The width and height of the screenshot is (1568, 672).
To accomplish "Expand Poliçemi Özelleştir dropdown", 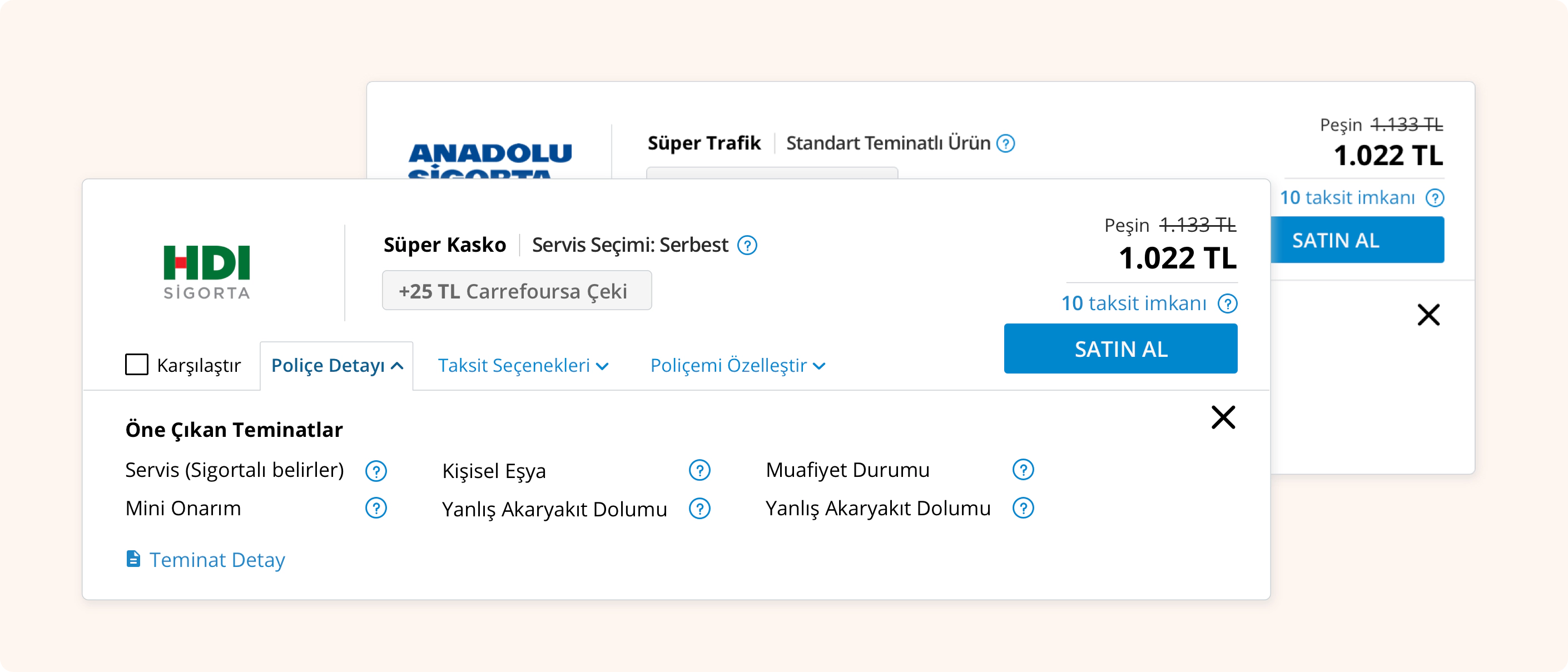I will [738, 365].
